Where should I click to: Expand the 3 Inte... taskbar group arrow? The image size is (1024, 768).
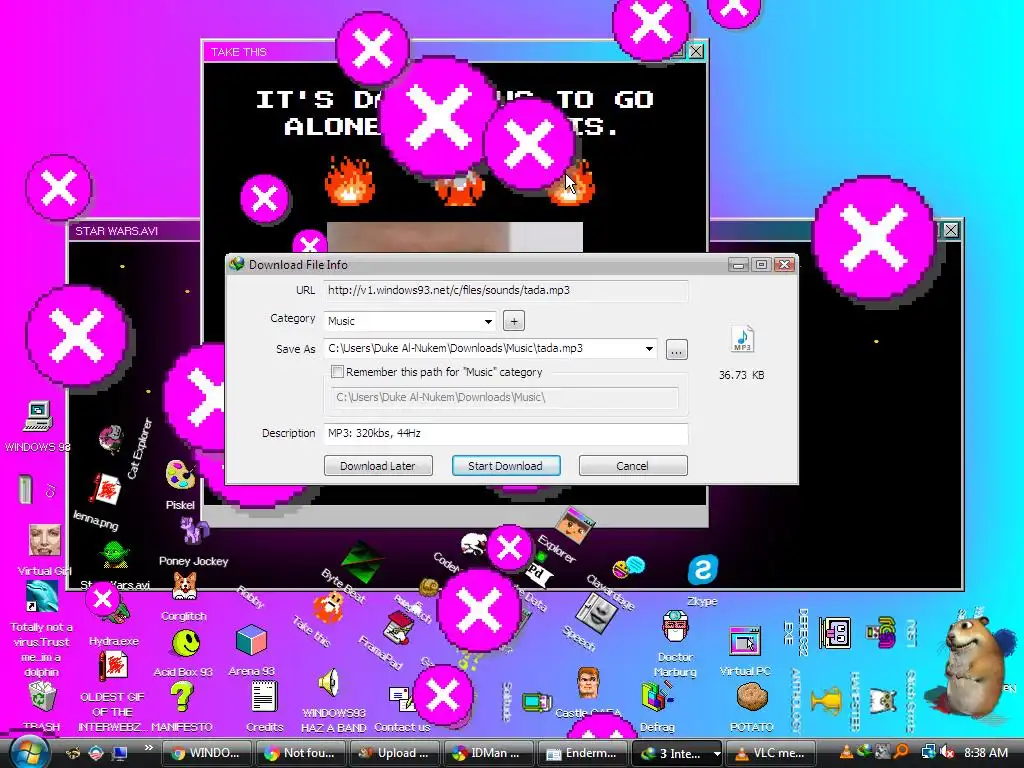716,753
